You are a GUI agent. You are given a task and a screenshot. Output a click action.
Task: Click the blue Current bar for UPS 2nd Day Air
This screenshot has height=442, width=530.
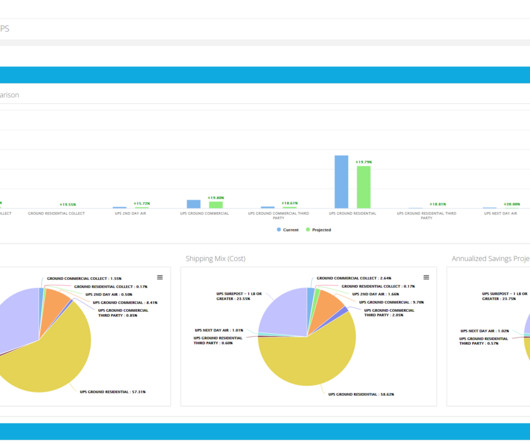[119, 207]
